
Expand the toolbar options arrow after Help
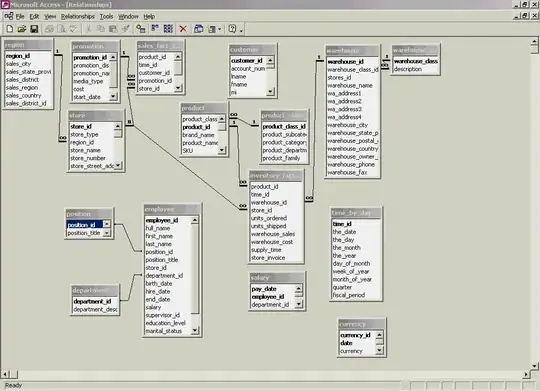point(241,31)
